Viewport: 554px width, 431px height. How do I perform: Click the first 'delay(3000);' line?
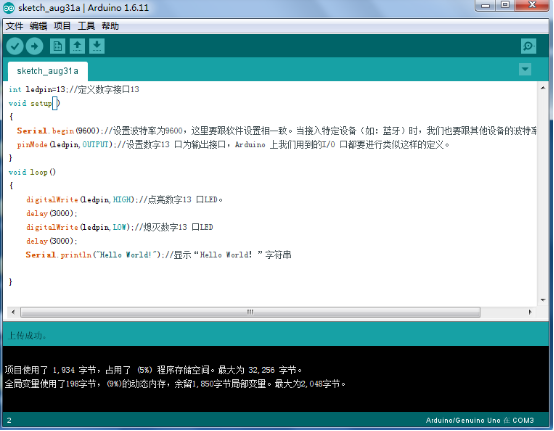coord(52,213)
